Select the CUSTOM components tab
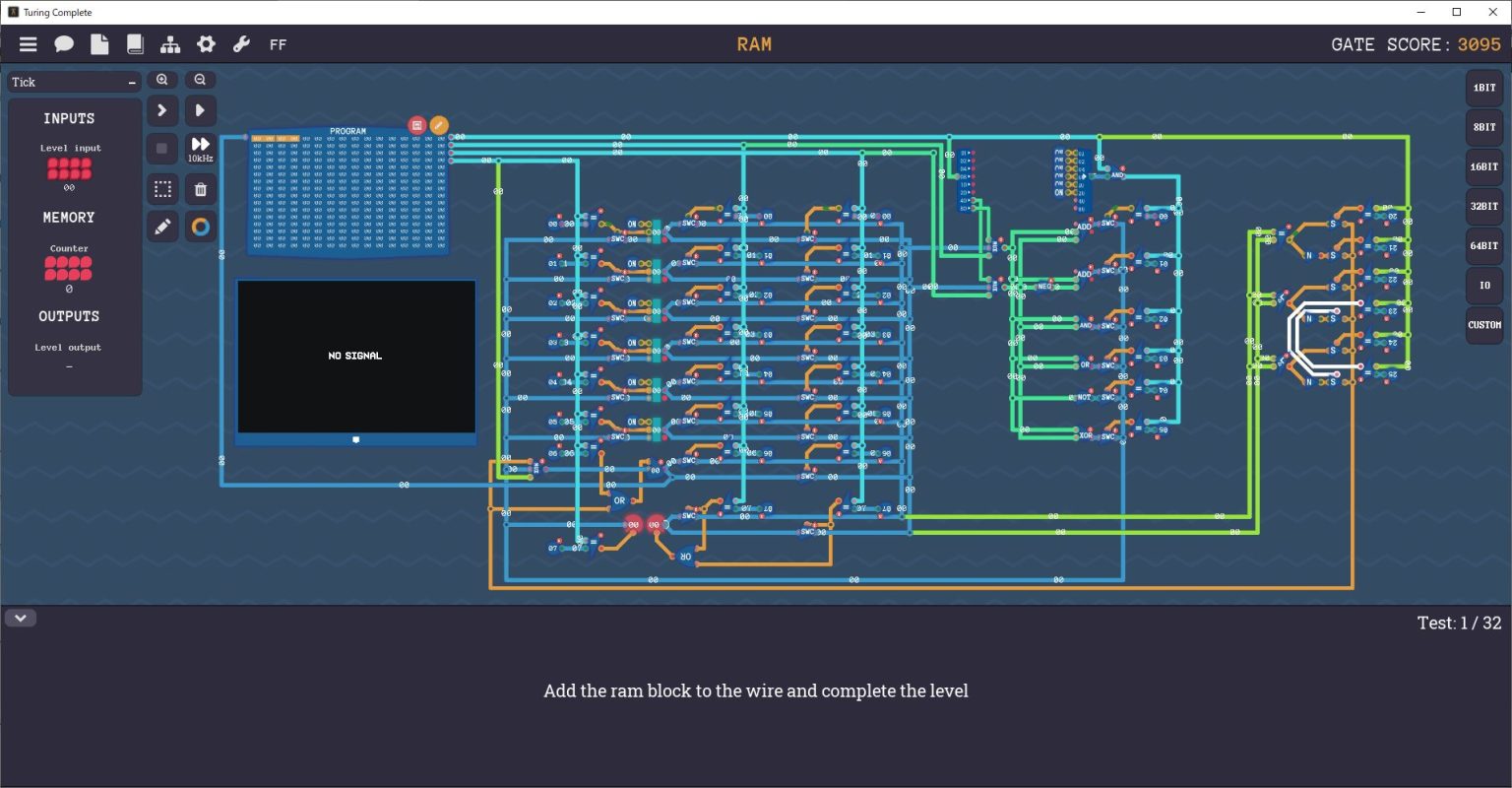 1484,325
